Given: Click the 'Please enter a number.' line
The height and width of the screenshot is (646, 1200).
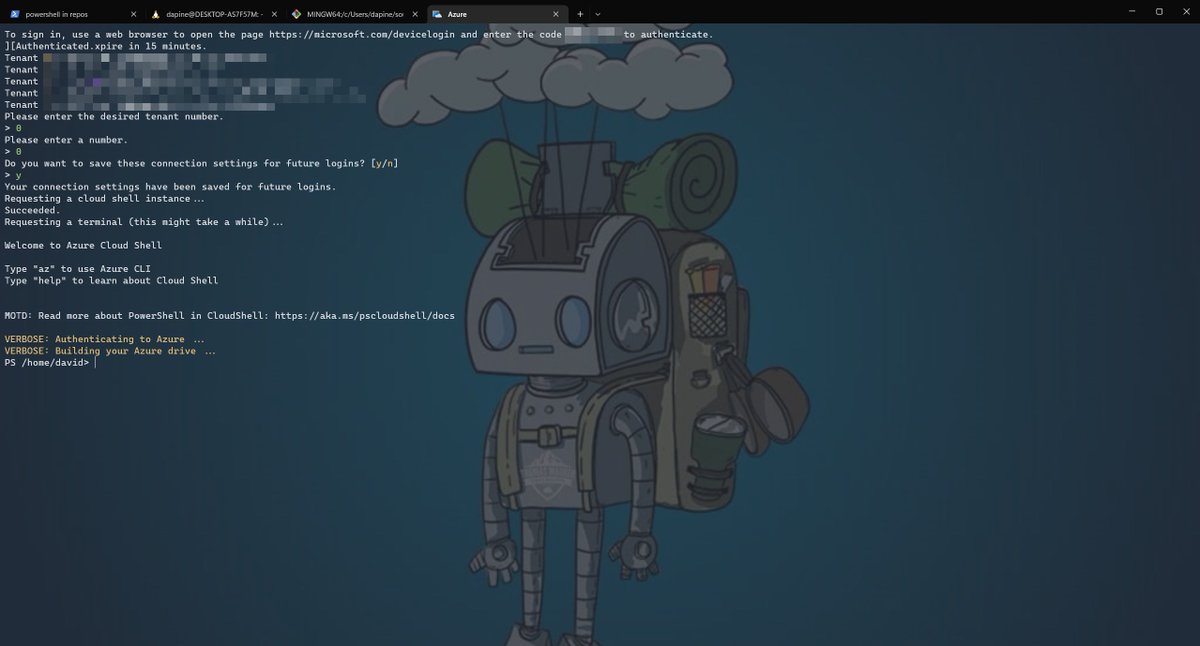Looking at the screenshot, I should (x=66, y=140).
